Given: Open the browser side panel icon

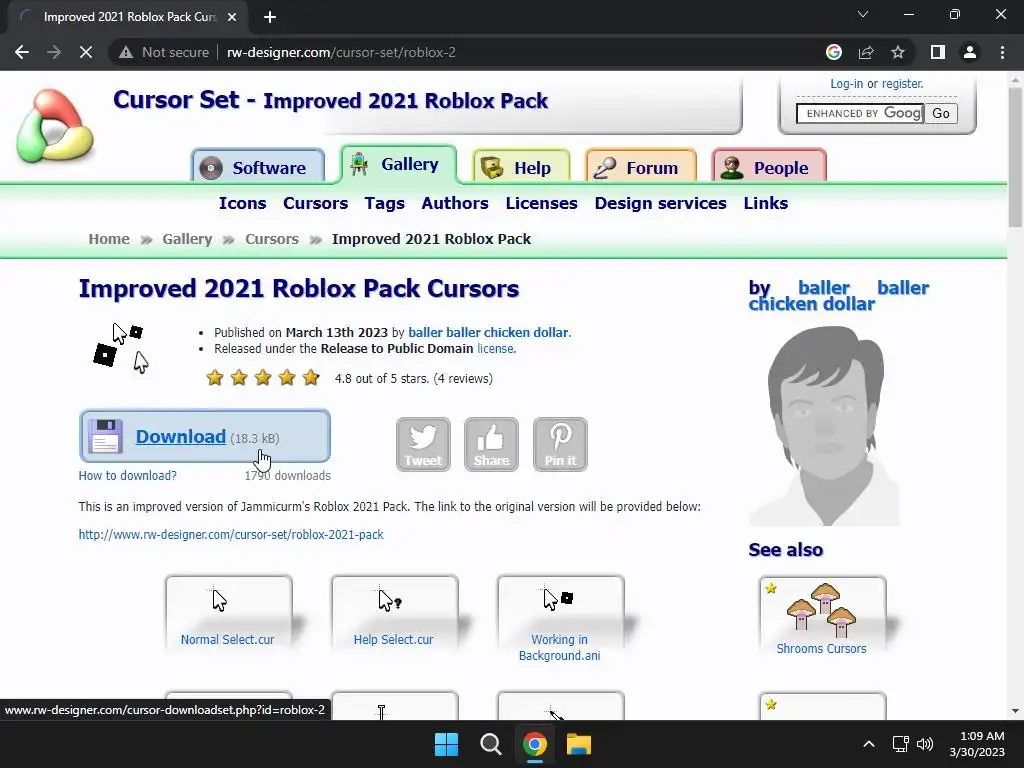Looking at the screenshot, I should (x=938, y=52).
